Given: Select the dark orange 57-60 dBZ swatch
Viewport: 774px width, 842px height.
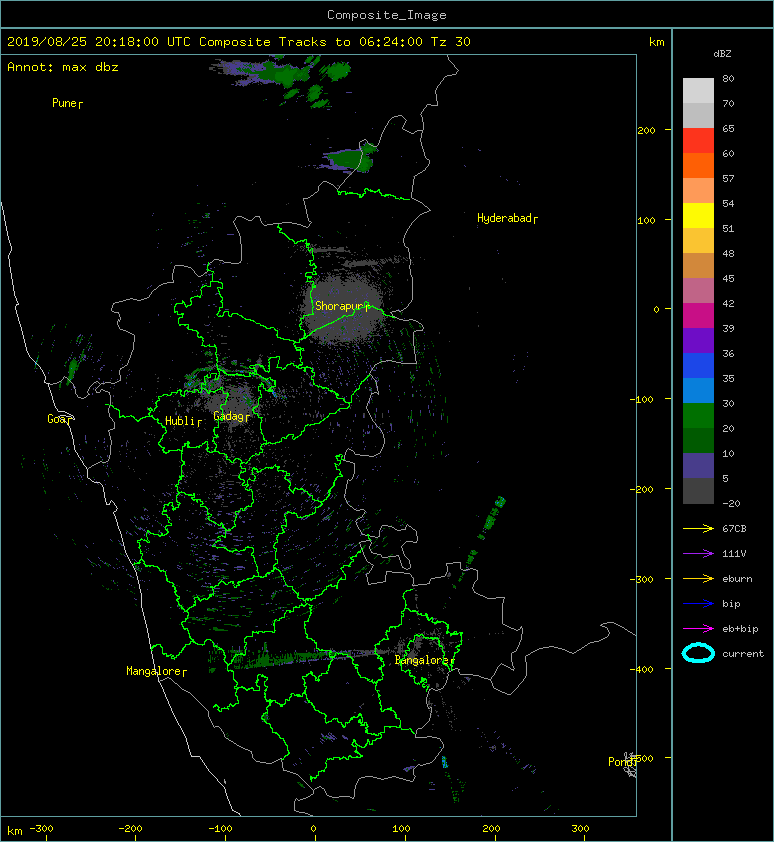Looking at the screenshot, I should [x=698, y=165].
